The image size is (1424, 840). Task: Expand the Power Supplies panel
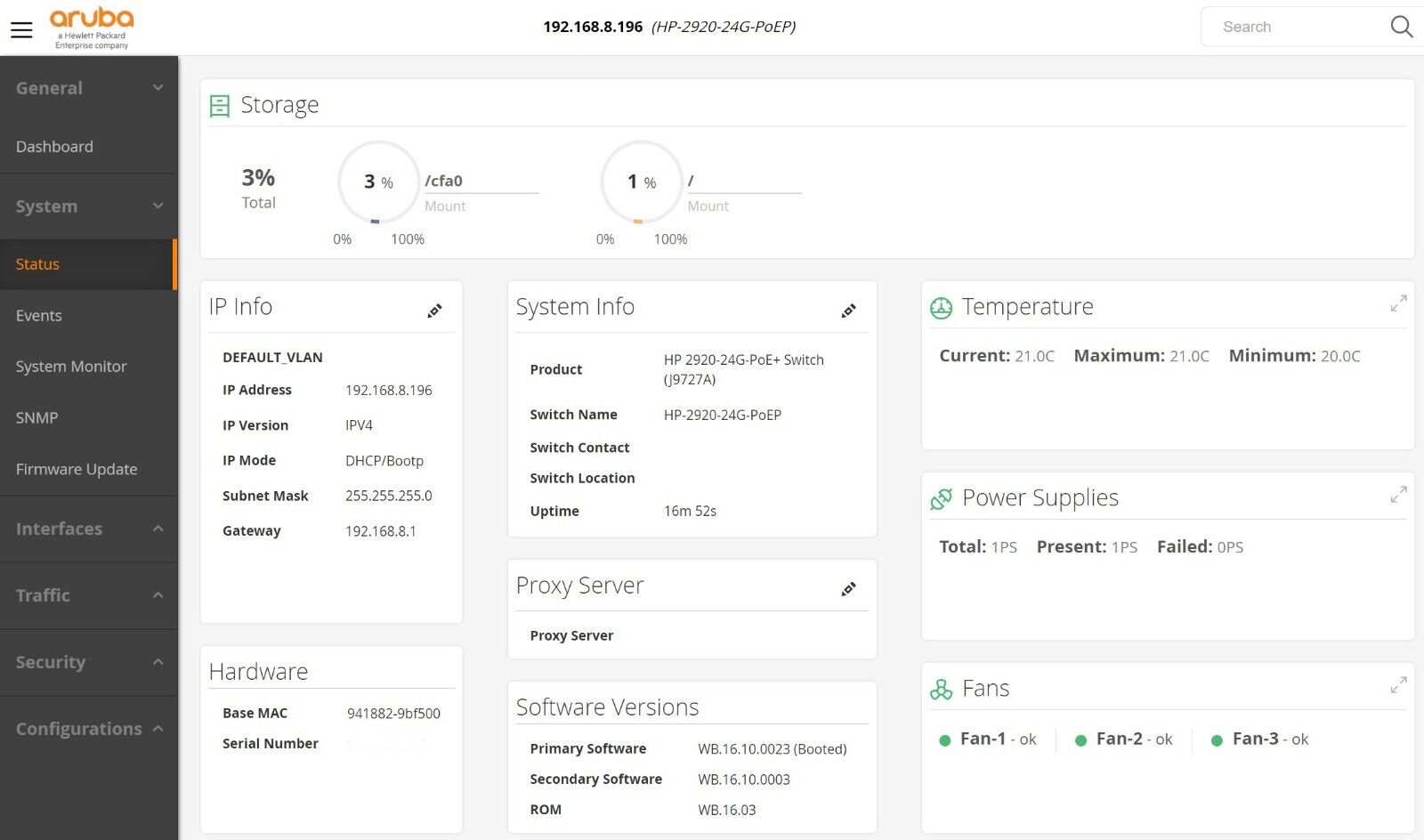click(1398, 494)
